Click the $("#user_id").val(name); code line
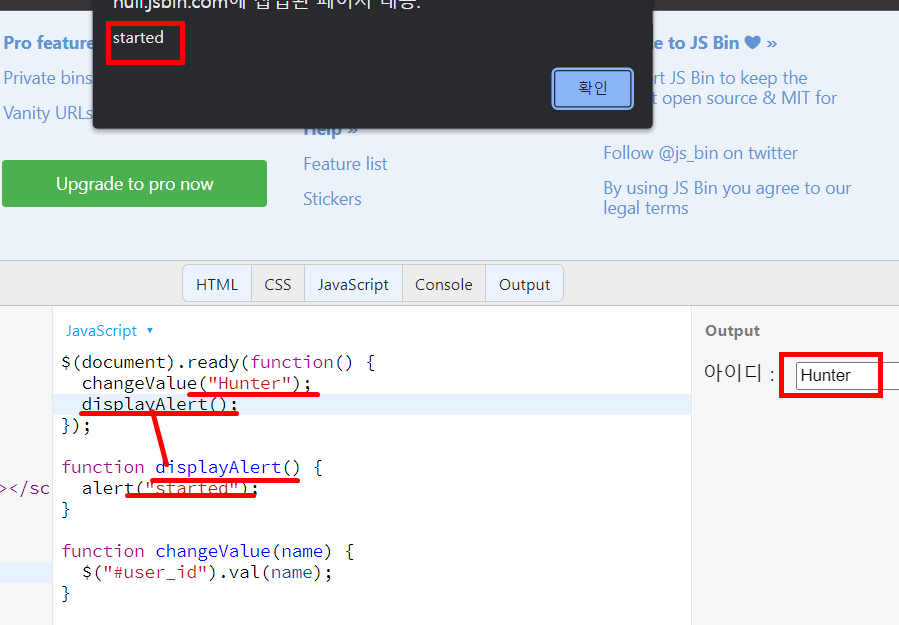The height and width of the screenshot is (625, 899). point(206,572)
